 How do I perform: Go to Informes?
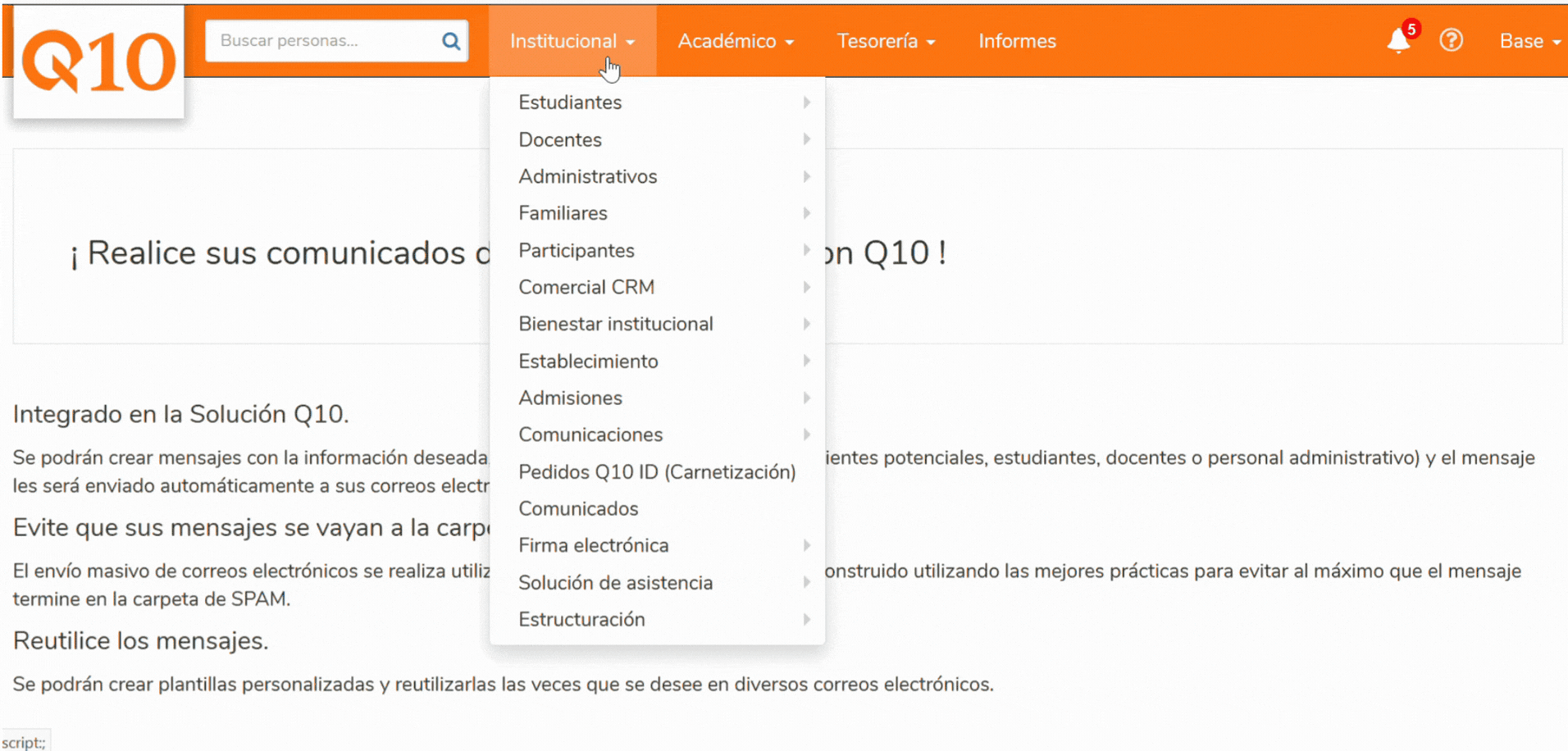click(1017, 41)
